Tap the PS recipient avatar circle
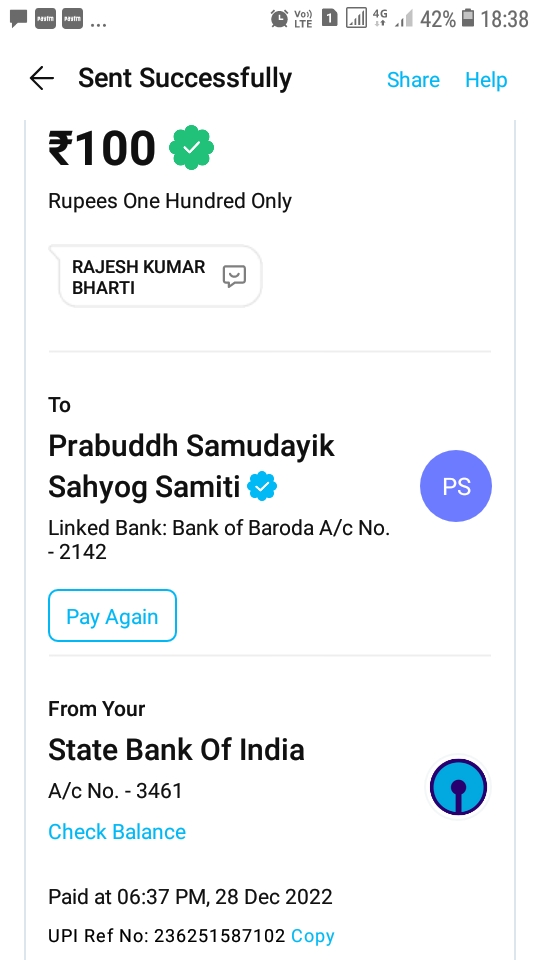The height and width of the screenshot is (960, 540). [x=456, y=486]
